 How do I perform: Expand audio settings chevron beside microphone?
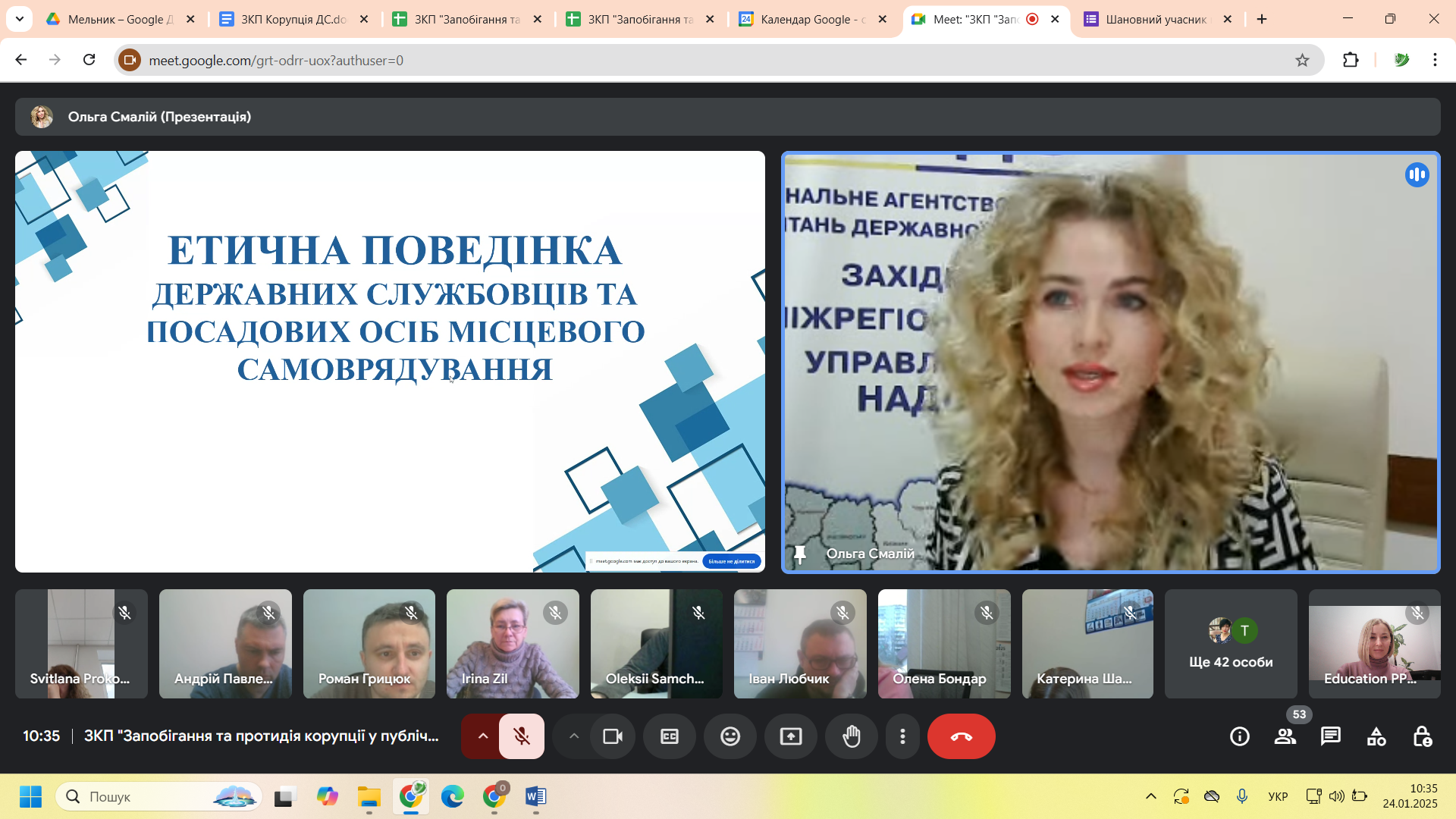[x=482, y=736]
